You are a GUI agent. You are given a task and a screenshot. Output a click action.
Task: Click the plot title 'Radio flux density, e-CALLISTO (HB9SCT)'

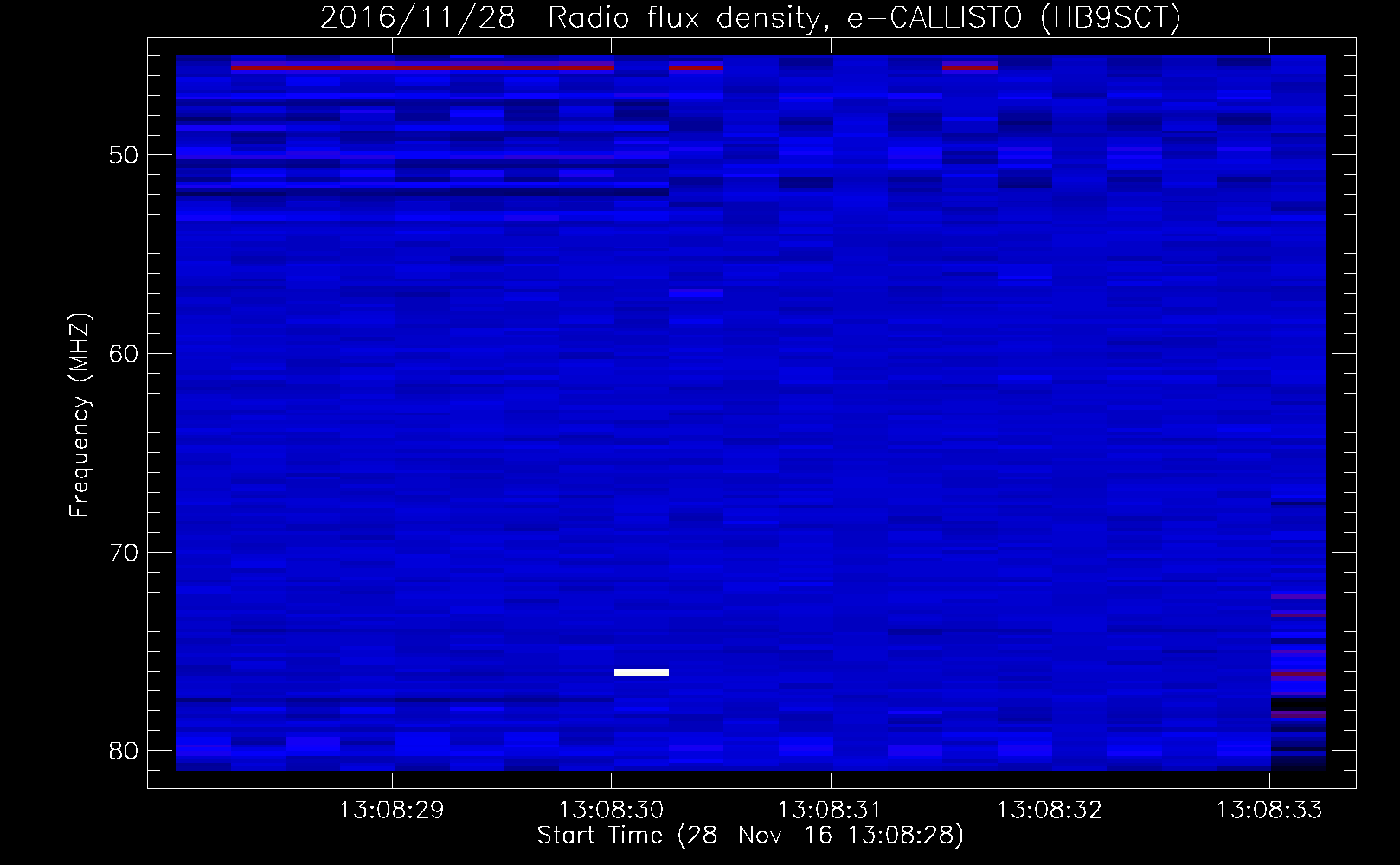tap(864, 17)
